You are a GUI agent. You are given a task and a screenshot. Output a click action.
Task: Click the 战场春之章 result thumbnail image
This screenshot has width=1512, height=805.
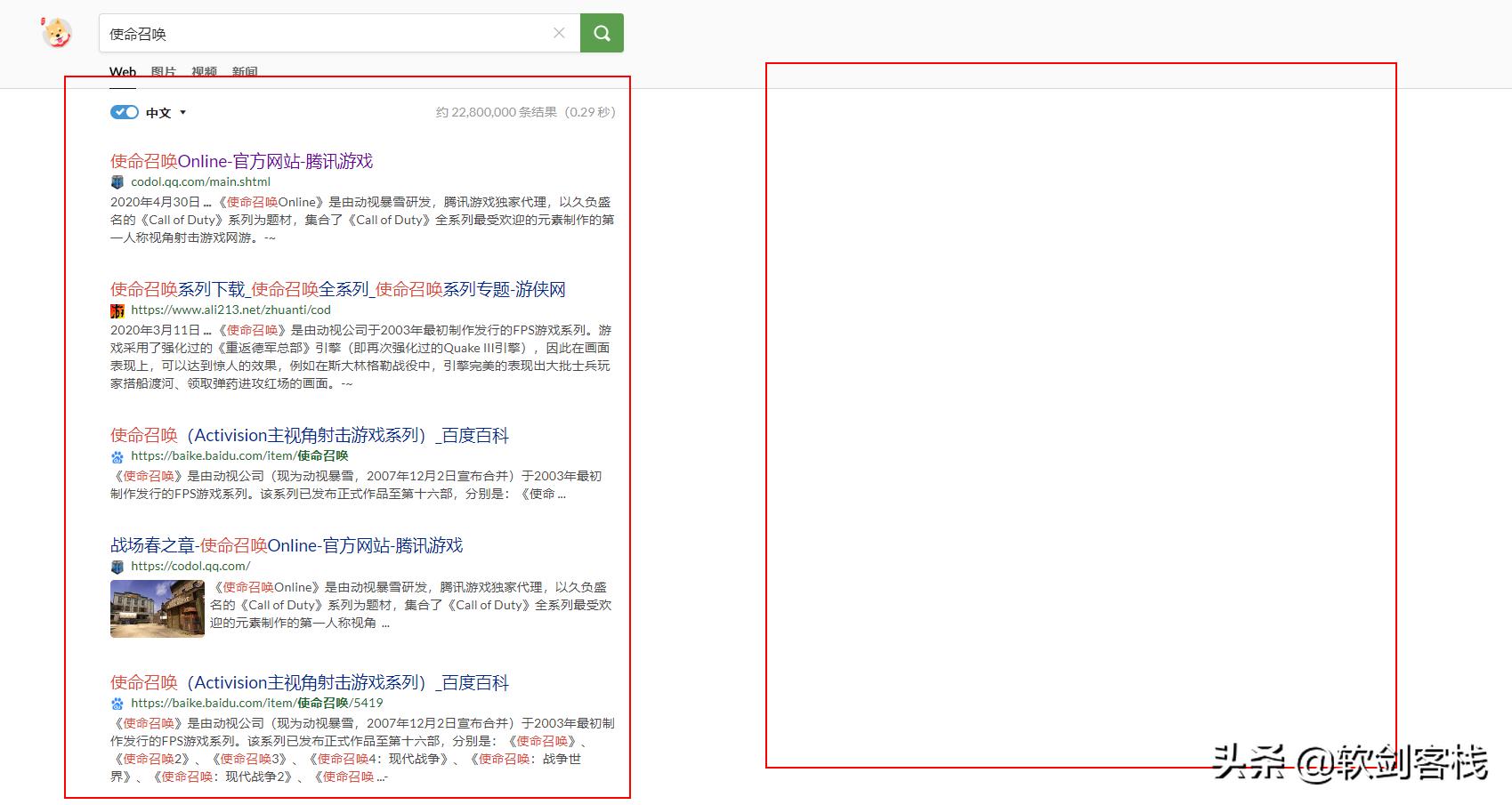[157, 608]
